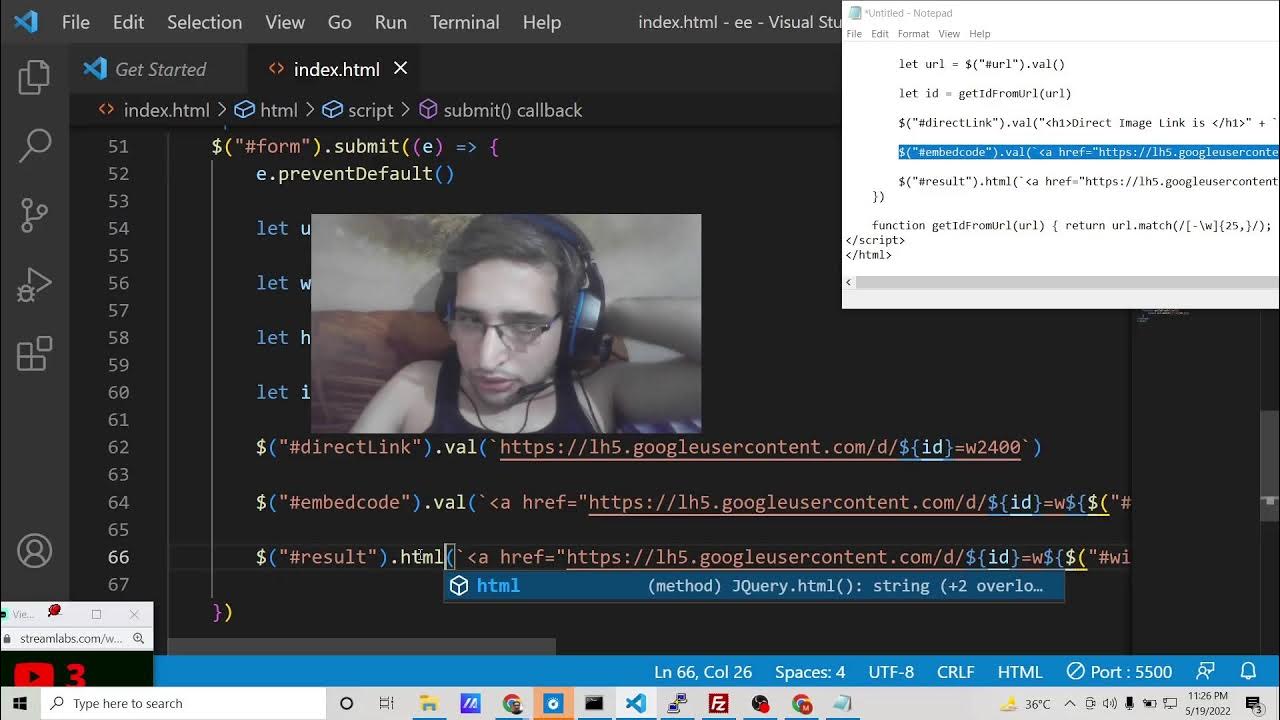
Task: Switch to the Get Started tab
Action: pyautogui.click(x=159, y=69)
